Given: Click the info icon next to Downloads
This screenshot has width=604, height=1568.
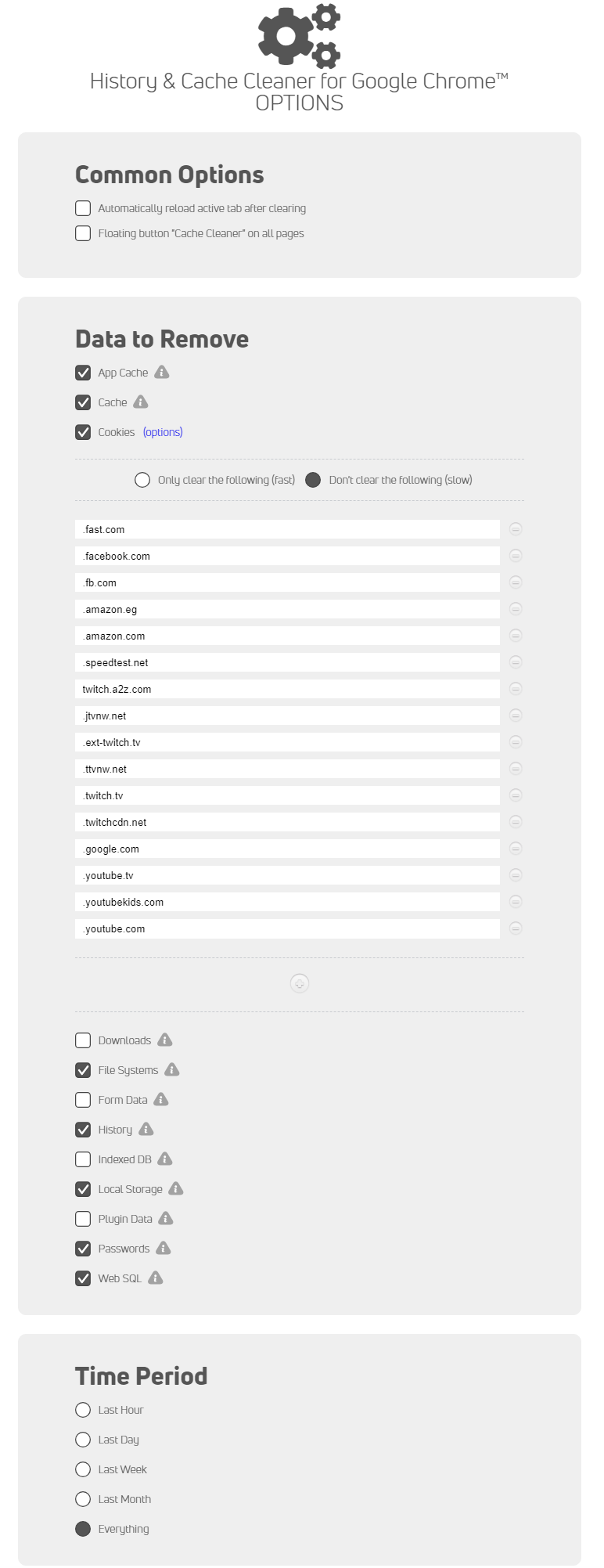Looking at the screenshot, I should [x=165, y=1040].
